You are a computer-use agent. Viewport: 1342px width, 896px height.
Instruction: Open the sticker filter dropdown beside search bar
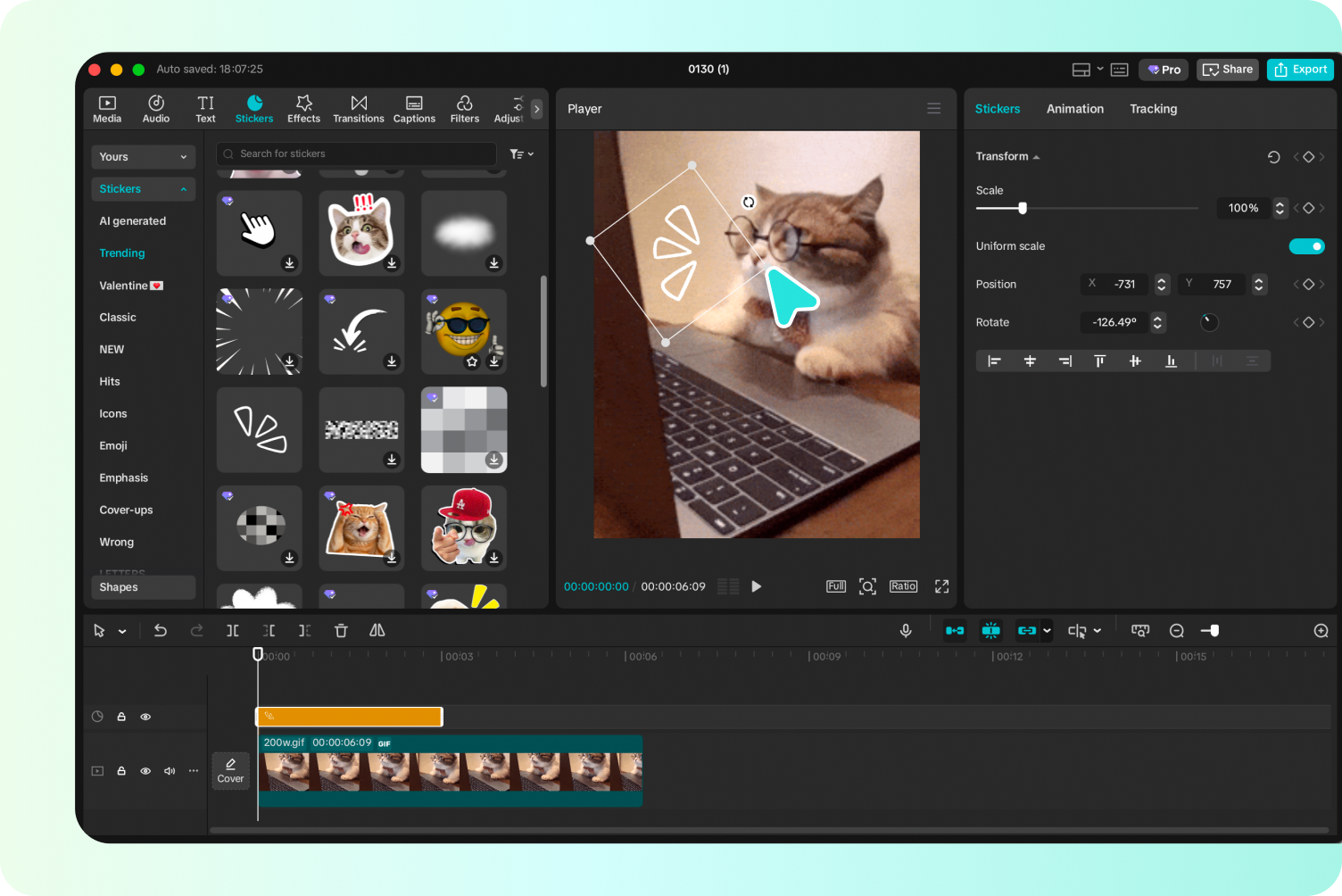[x=522, y=153]
